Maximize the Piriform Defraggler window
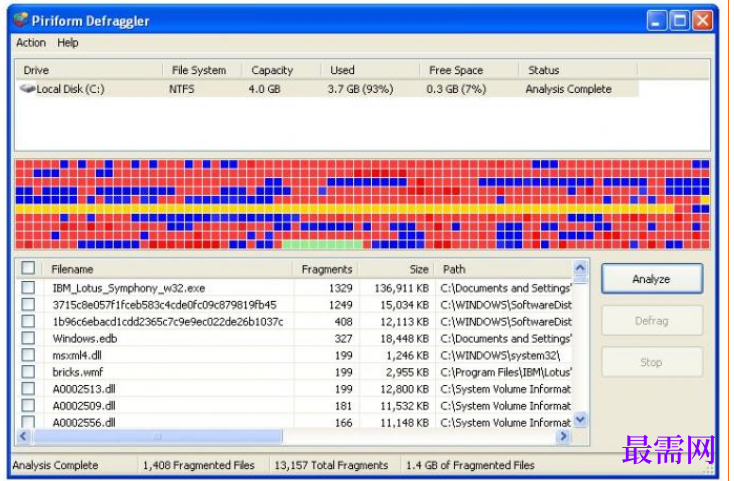Screen dimensions: 734x481 (680, 21)
